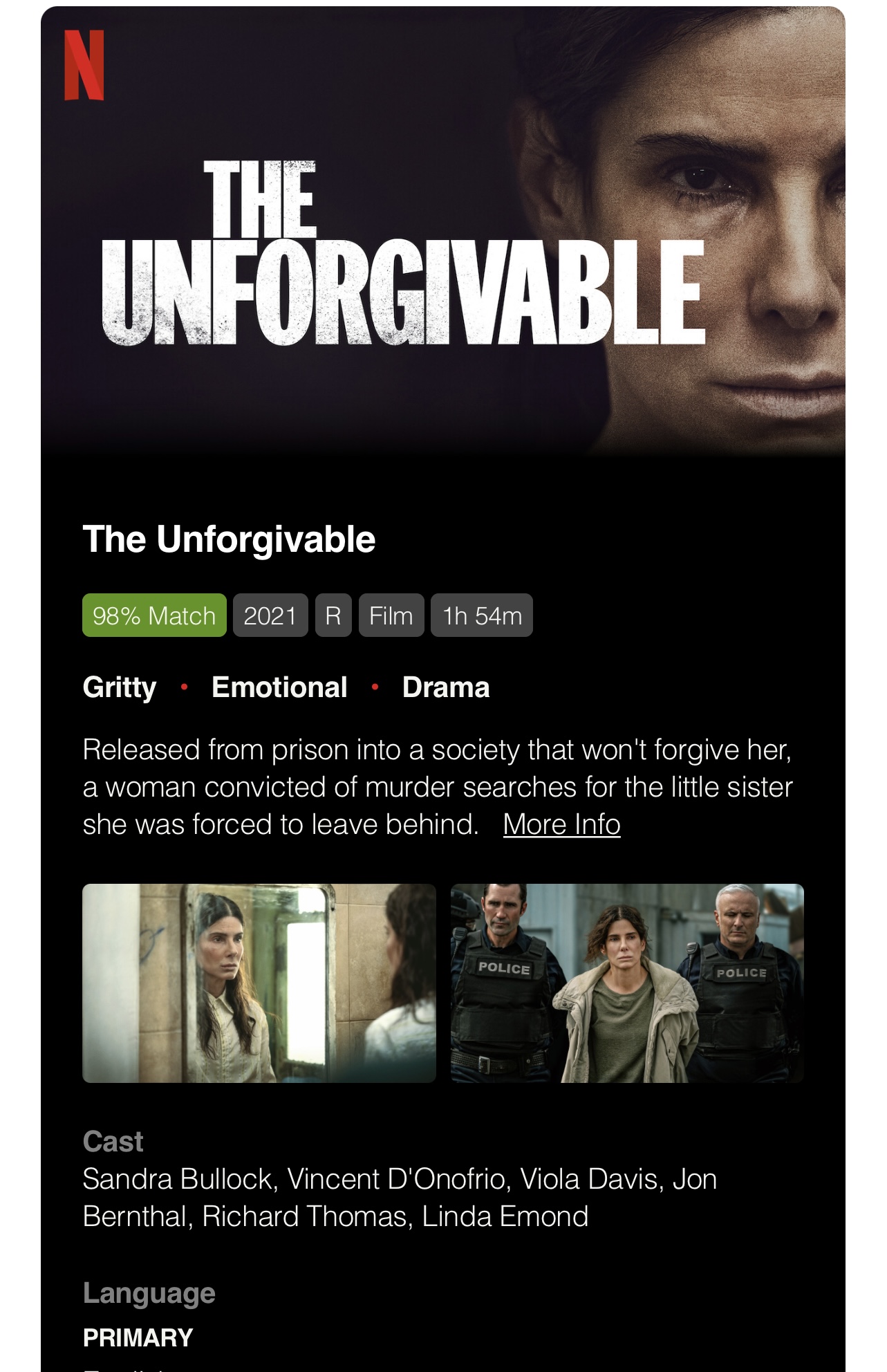Click cast member Linda Emond
887x1372 pixels.
[x=505, y=1216]
